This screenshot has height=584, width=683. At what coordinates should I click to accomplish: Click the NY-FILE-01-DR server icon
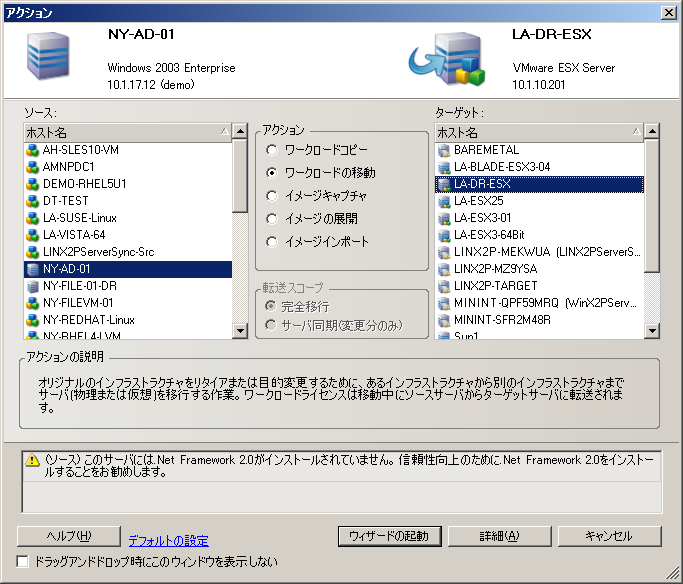pos(32,286)
